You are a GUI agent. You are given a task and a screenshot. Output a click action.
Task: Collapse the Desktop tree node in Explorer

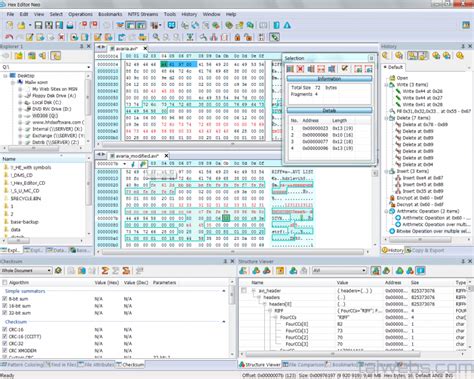[5, 76]
